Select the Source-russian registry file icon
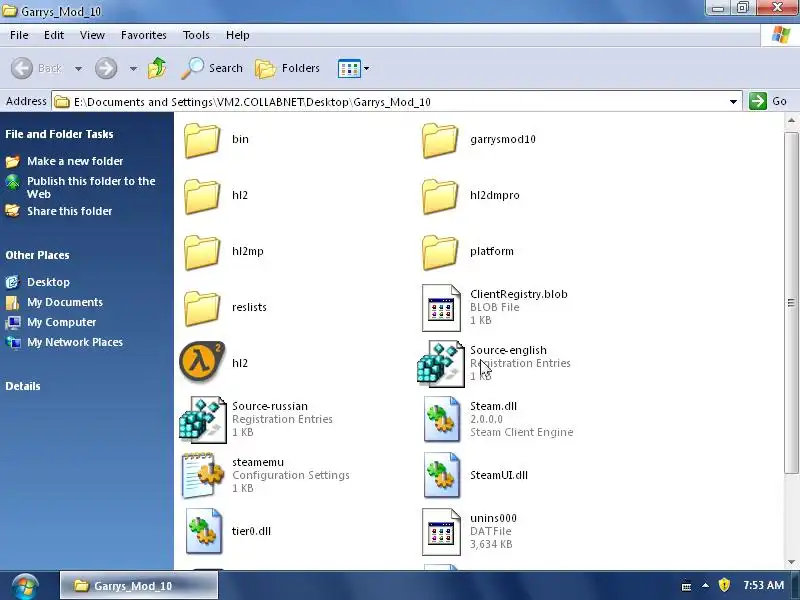 click(203, 419)
